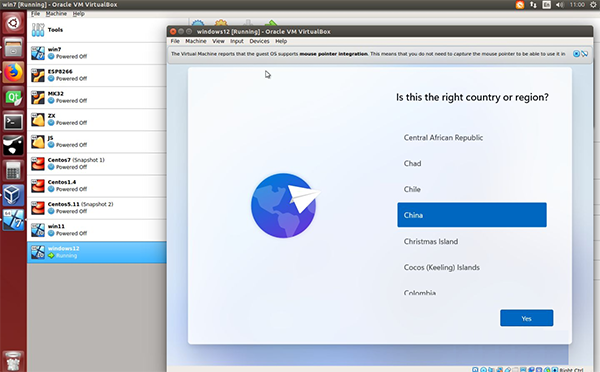600x372 pixels.
Task: Open the Ubuntu dash search launcher
Action: pos(13,23)
